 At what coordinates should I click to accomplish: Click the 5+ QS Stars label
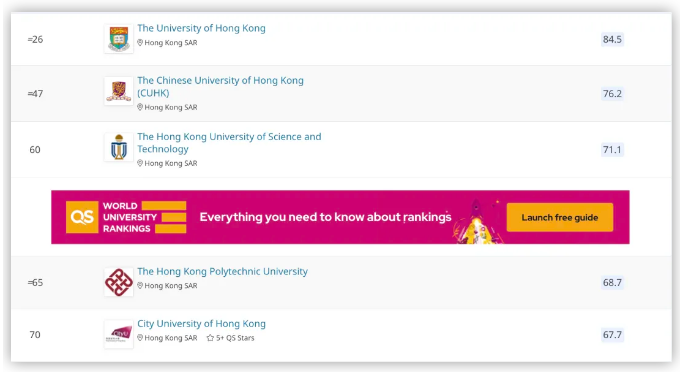(235, 338)
